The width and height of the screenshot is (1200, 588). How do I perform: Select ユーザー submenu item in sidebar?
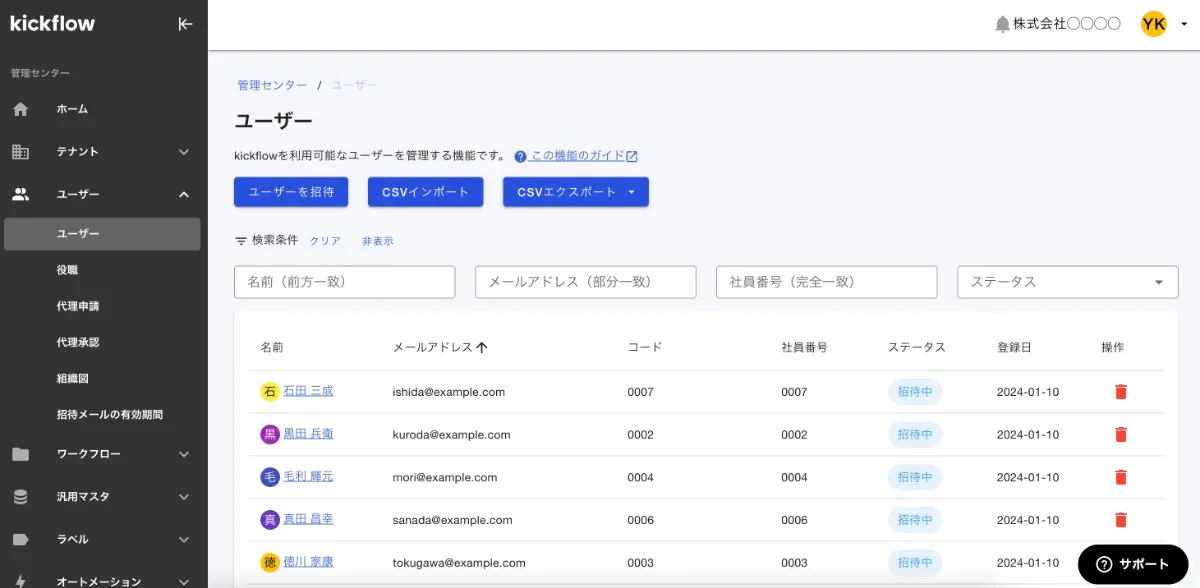102,234
